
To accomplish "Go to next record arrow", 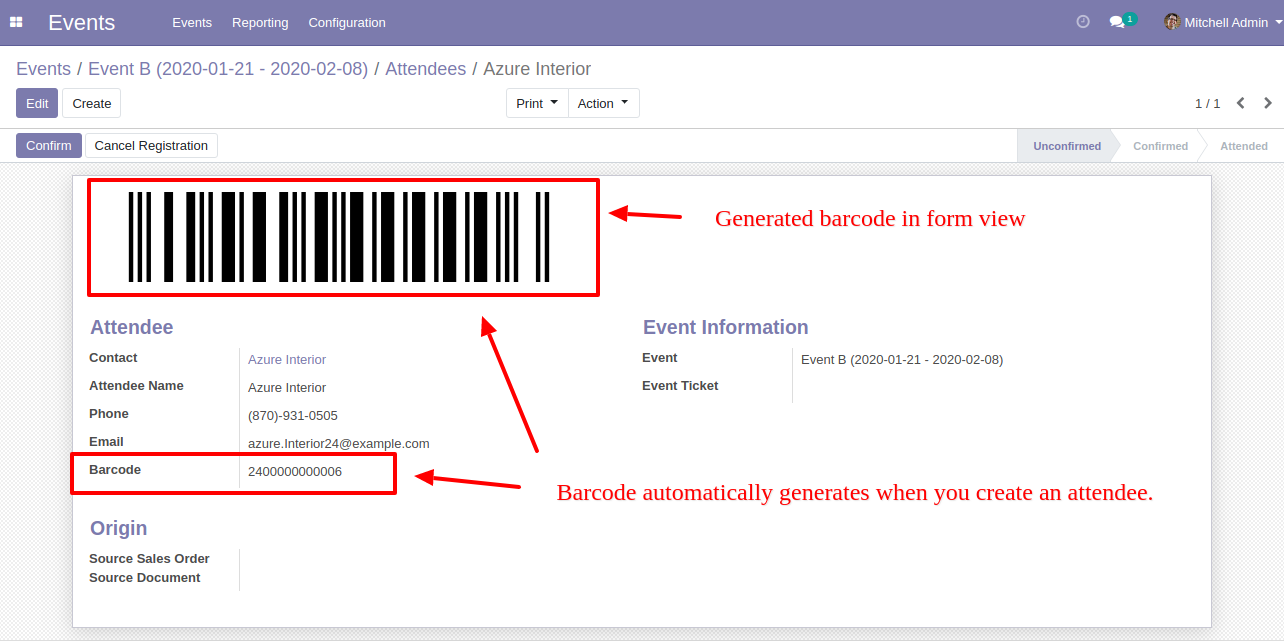I will pyautogui.click(x=1268, y=103).
